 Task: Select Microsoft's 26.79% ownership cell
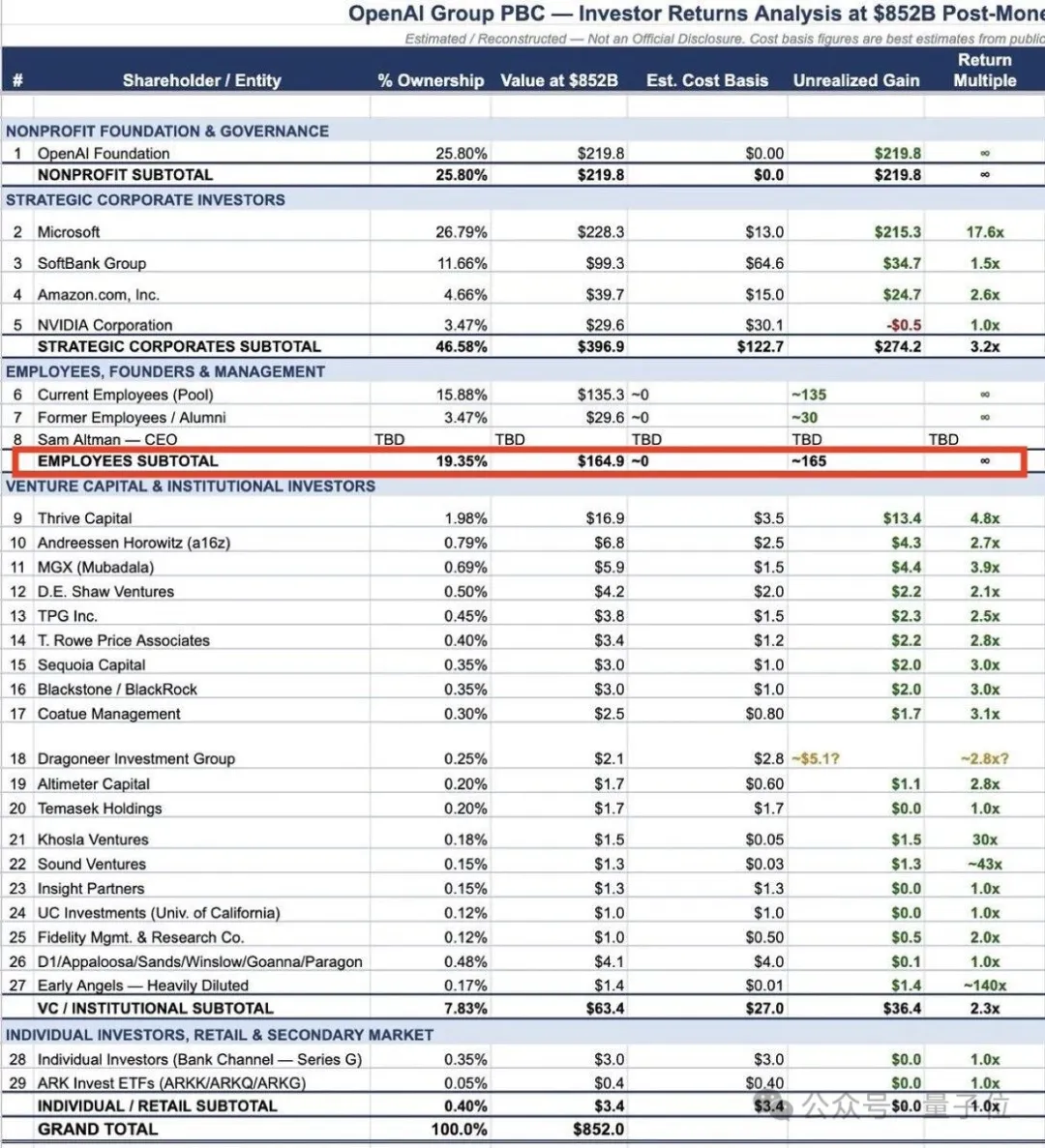[461, 232]
